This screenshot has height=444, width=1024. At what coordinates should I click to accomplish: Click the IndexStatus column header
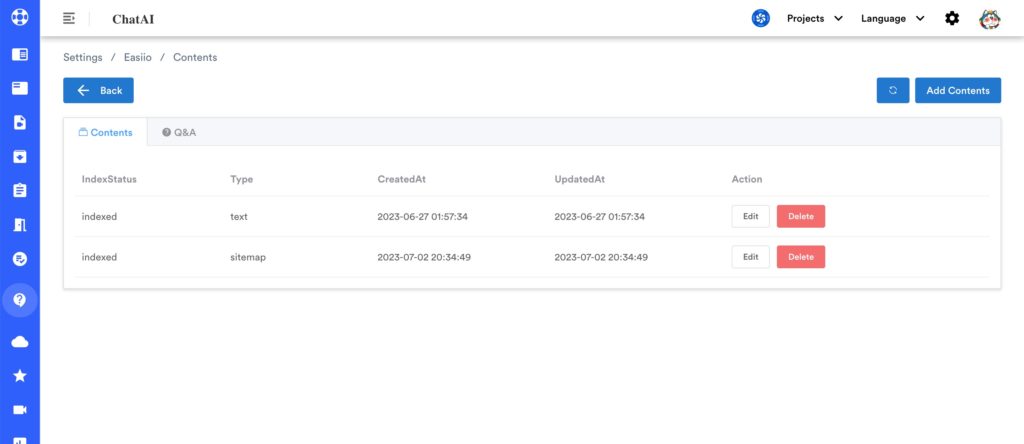pos(109,179)
